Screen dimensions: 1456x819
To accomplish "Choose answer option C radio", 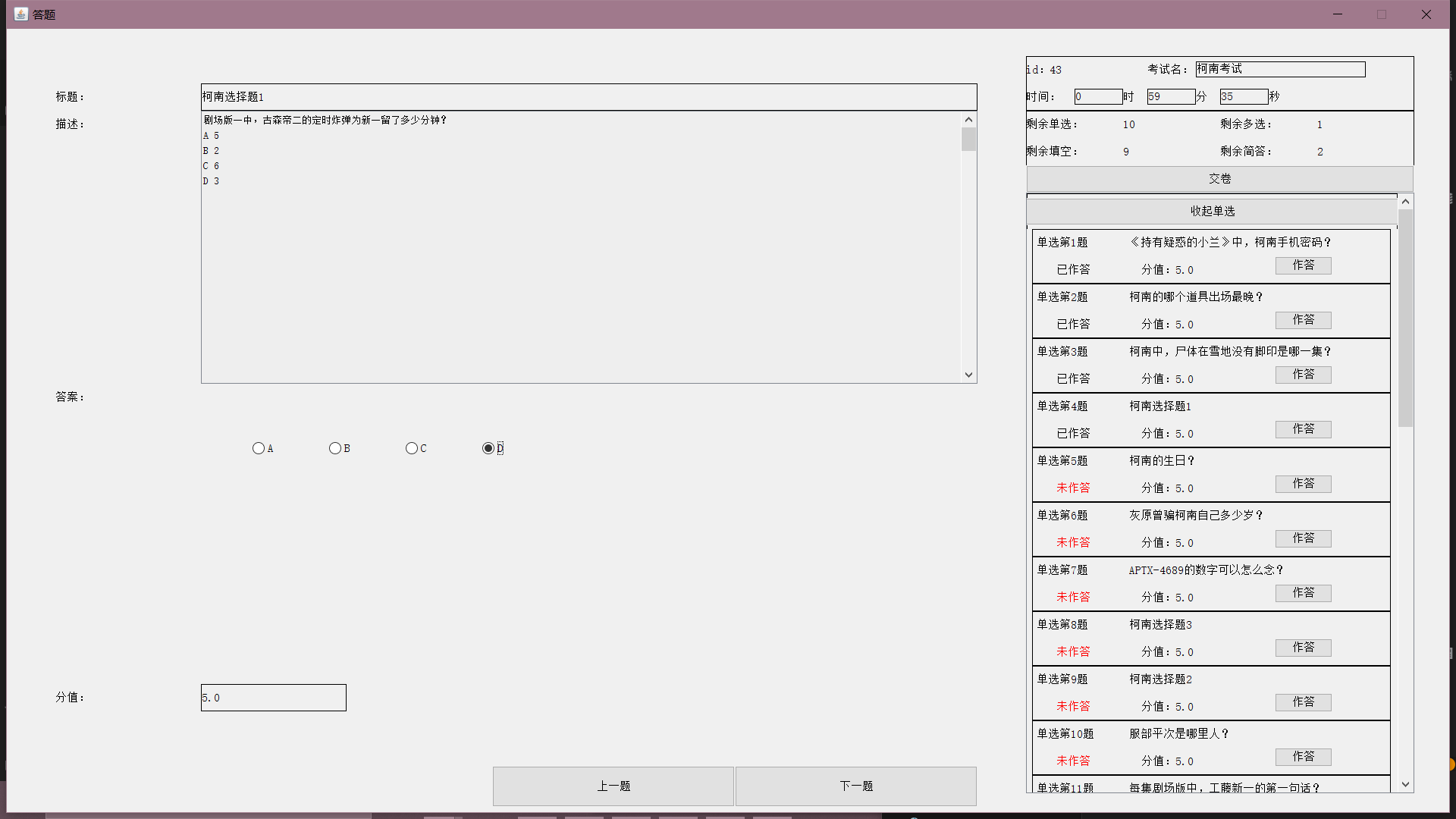I will coord(412,448).
